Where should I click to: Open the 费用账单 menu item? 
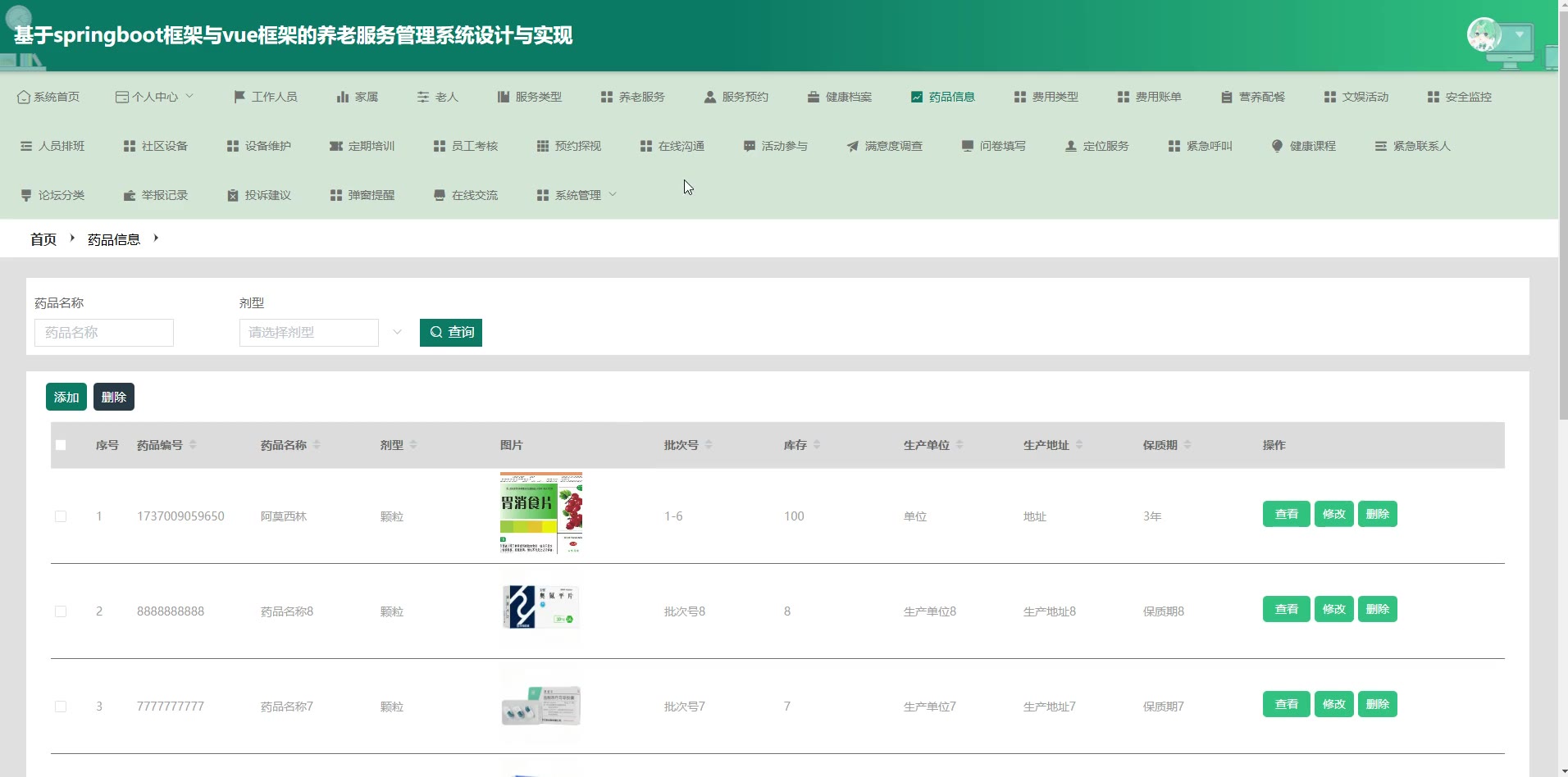(1150, 97)
